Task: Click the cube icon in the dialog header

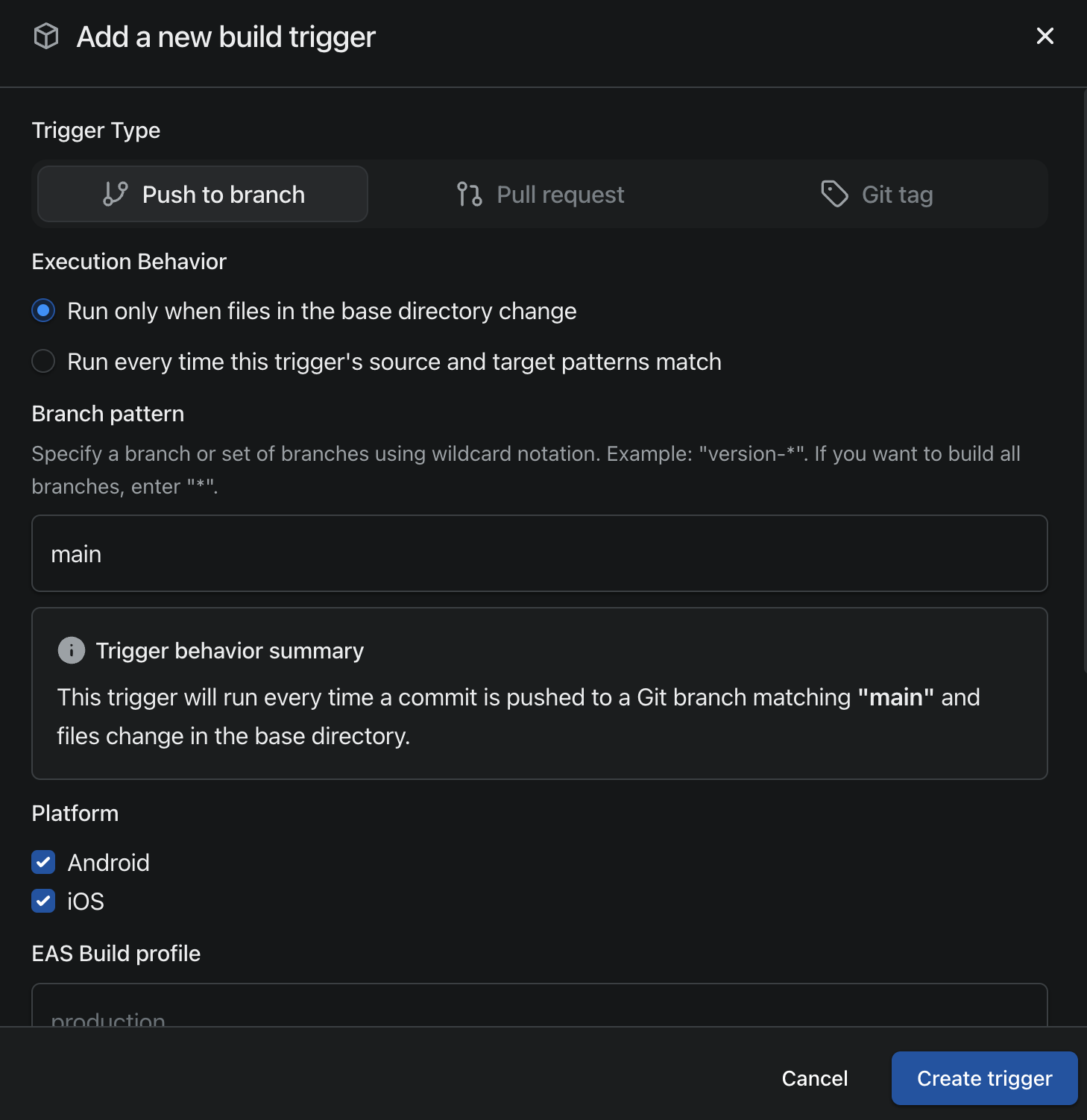Action: click(x=46, y=36)
